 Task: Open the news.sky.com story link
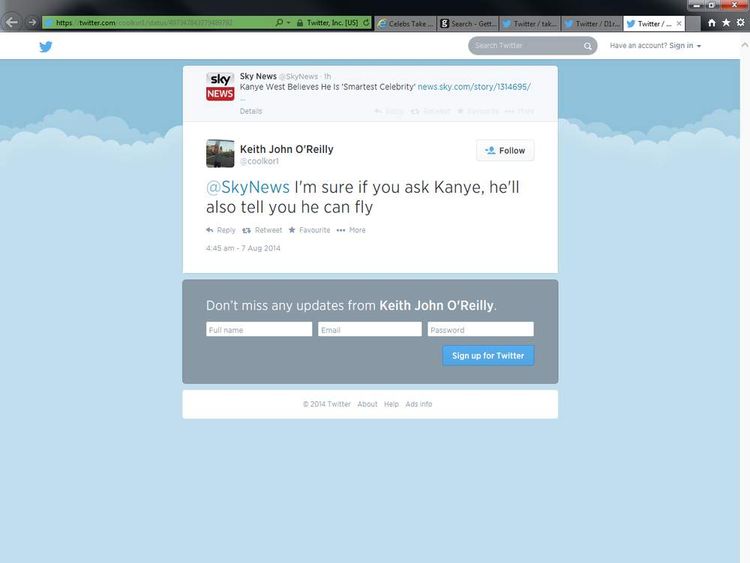[474, 87]
